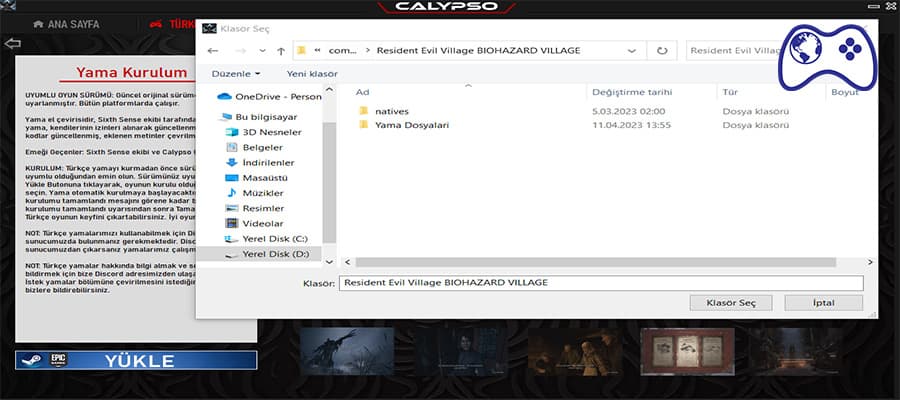This screenshot has height=400, width=900.
Task: Click the YÜKLE install button
Action: point(136,360)
